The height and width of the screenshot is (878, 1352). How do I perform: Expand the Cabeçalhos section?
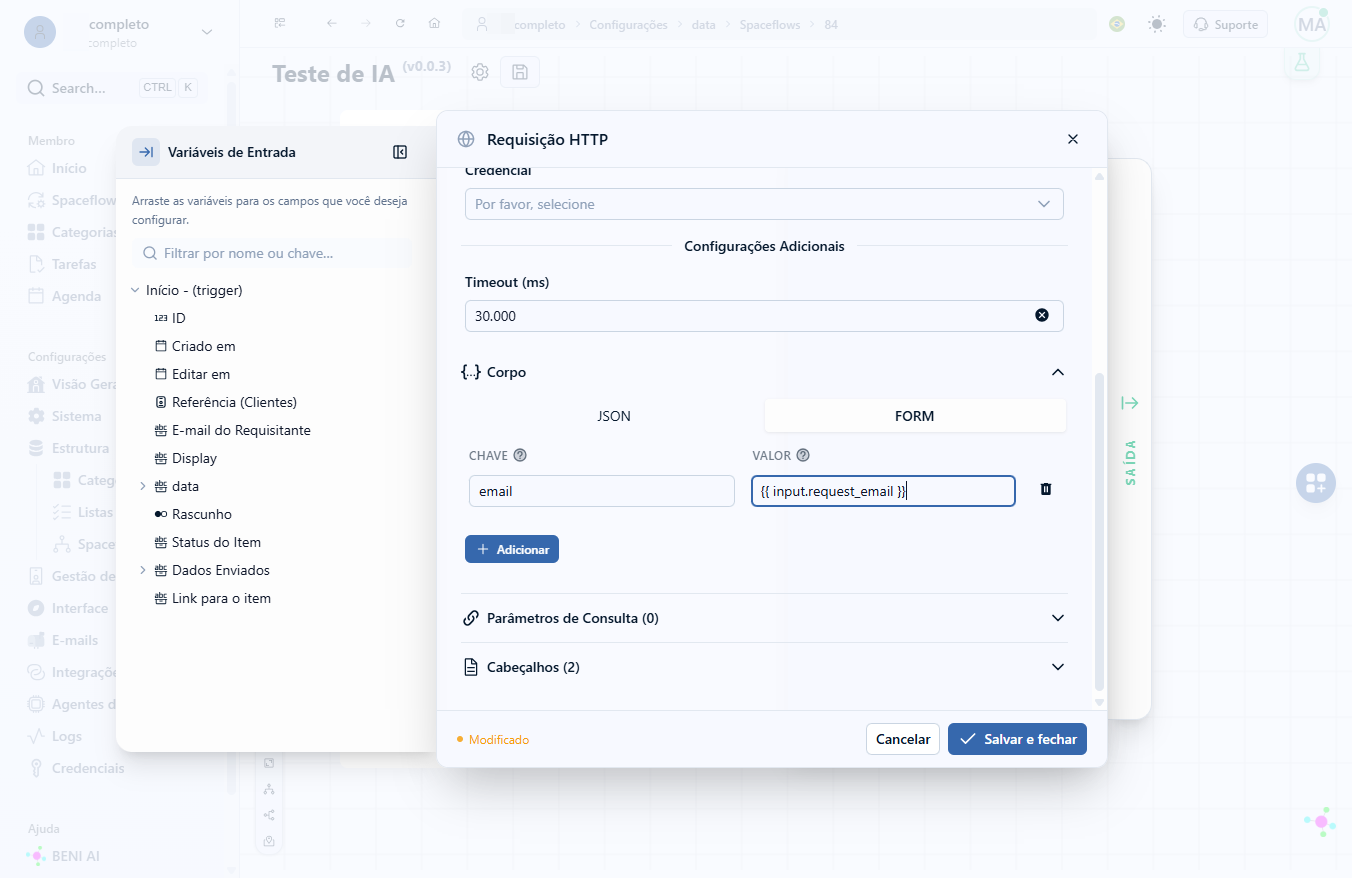(x=764, y=667)
